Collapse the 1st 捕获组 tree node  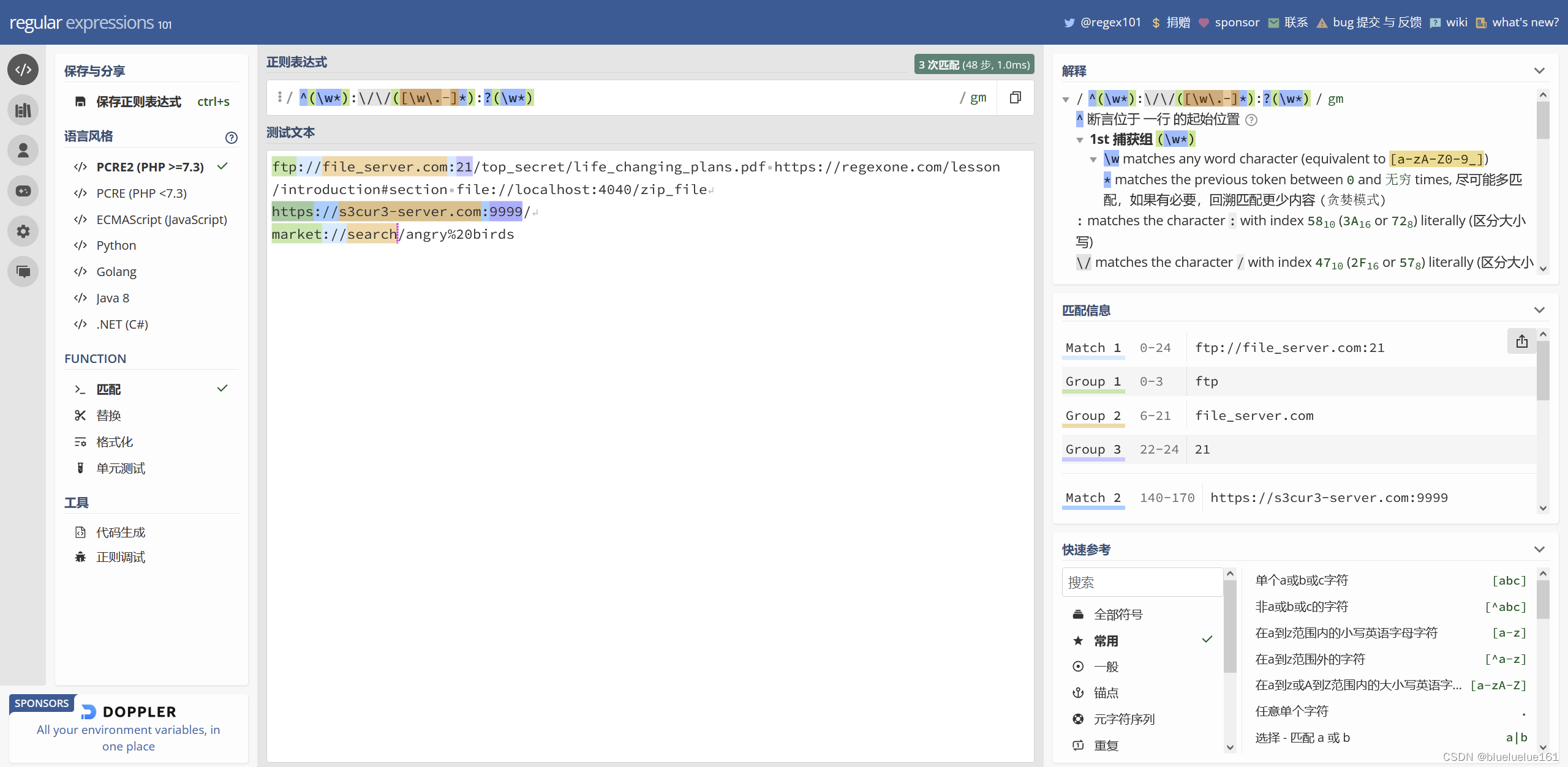click(x=1080, y=140)
